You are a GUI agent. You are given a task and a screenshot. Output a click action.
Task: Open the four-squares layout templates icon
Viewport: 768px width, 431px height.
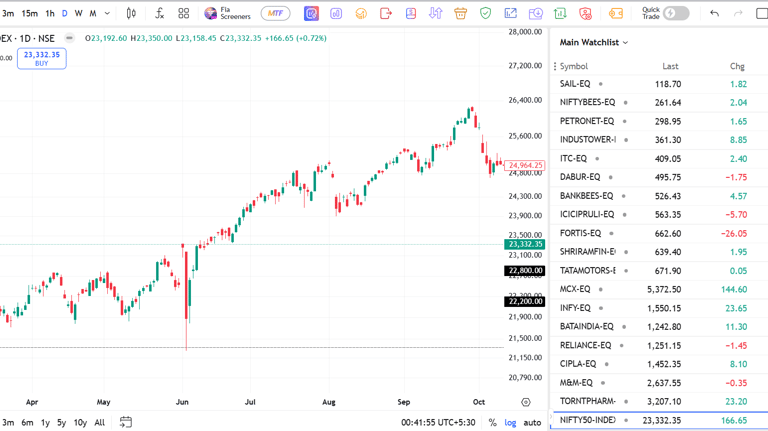(x=184, y=14)
